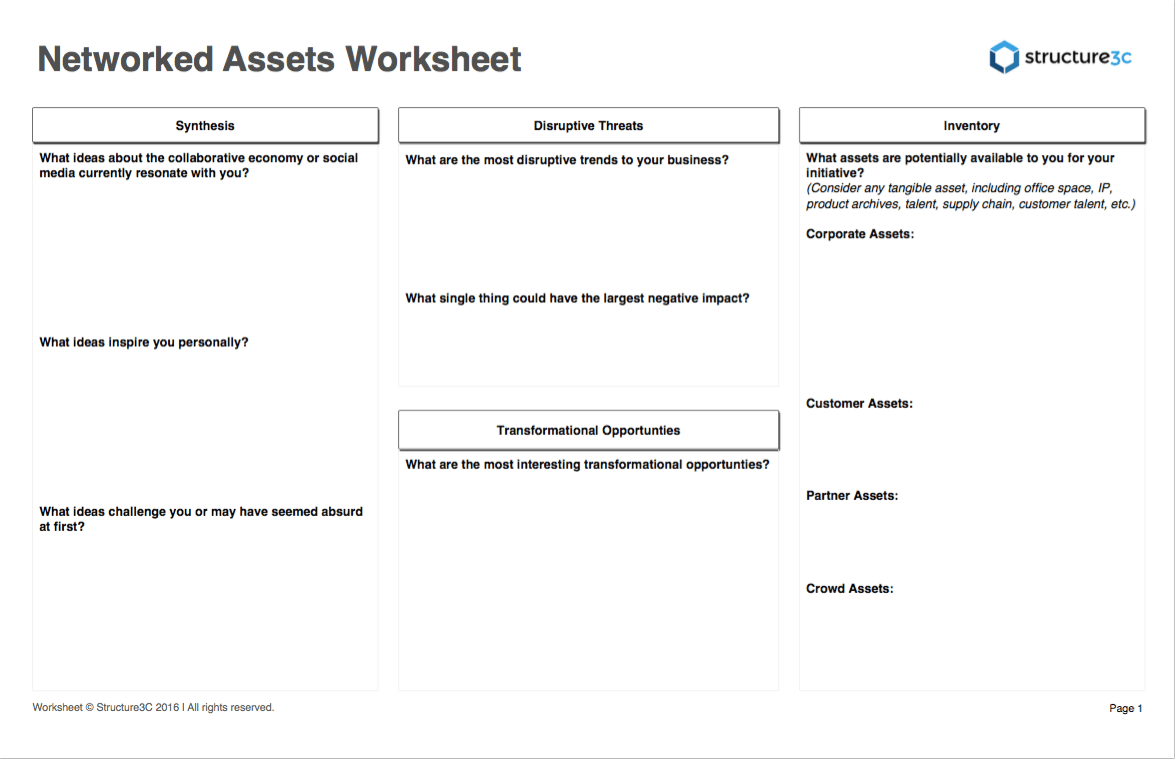Viewport: 1175px width, 759px height.
Task: Click the Networked Assets Worksheet title
Action: (x=279, y=59)
